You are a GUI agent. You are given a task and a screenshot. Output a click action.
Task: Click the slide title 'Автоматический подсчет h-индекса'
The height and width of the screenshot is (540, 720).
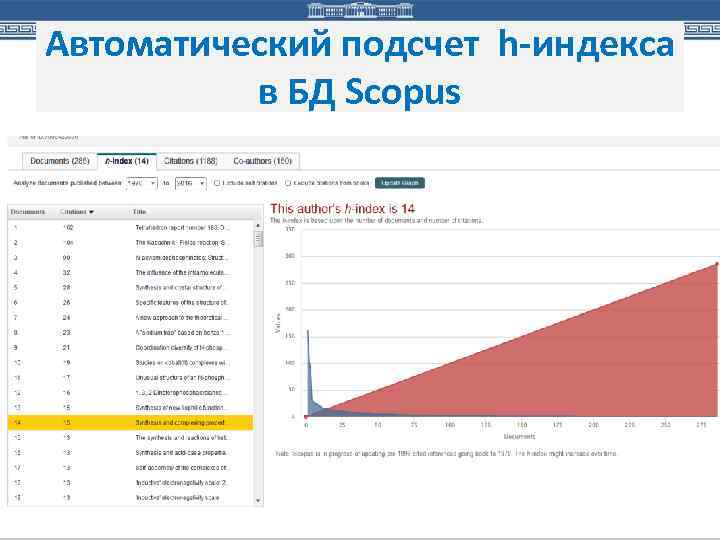[360, 44]
